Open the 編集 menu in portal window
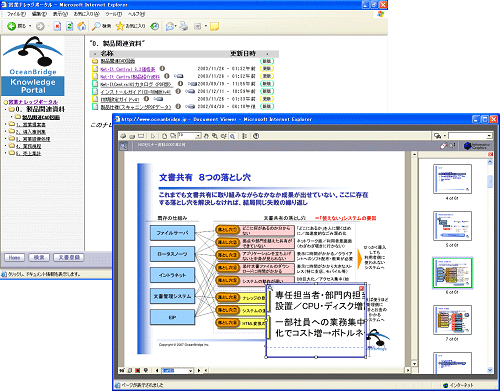The image size is (502, 392). pyautogui.click(x=39, y=14)
